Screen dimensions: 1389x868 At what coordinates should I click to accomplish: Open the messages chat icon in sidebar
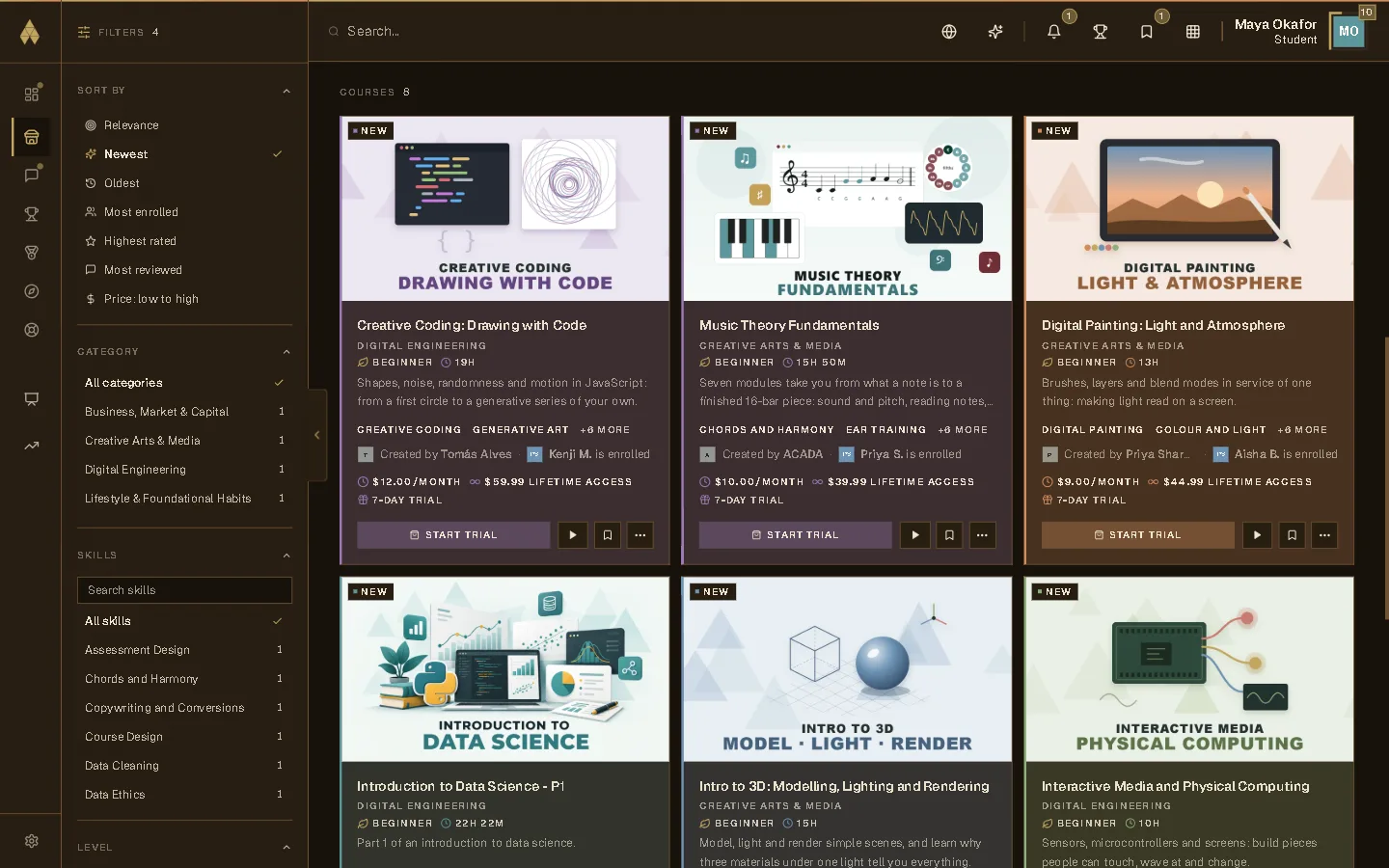coord(32,175)
